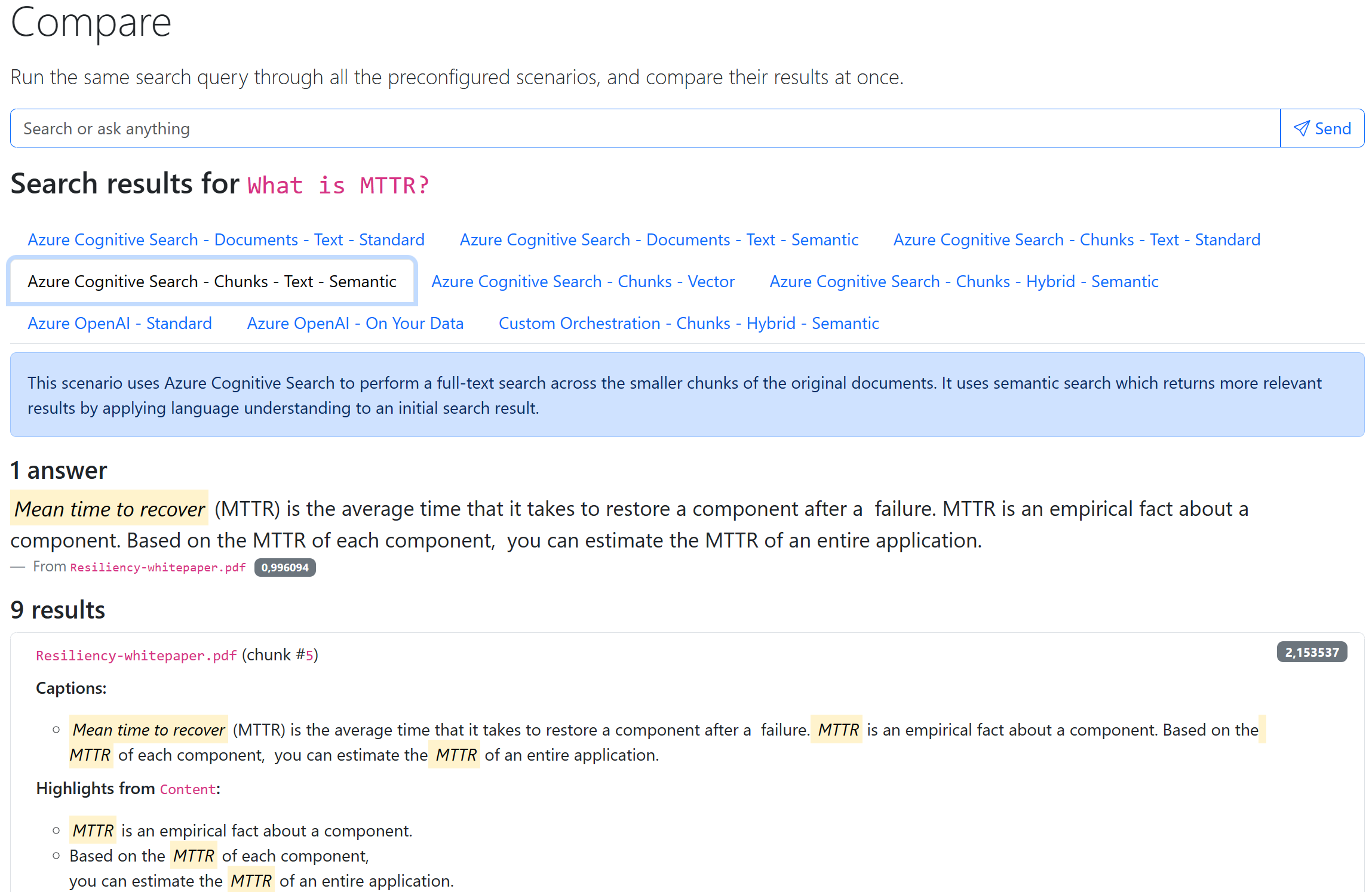This screenshot has width=1372, height=892.
Task: Click the highlighted 'Mean time to recover' in the answer
Action: click(x=109, y=509)
